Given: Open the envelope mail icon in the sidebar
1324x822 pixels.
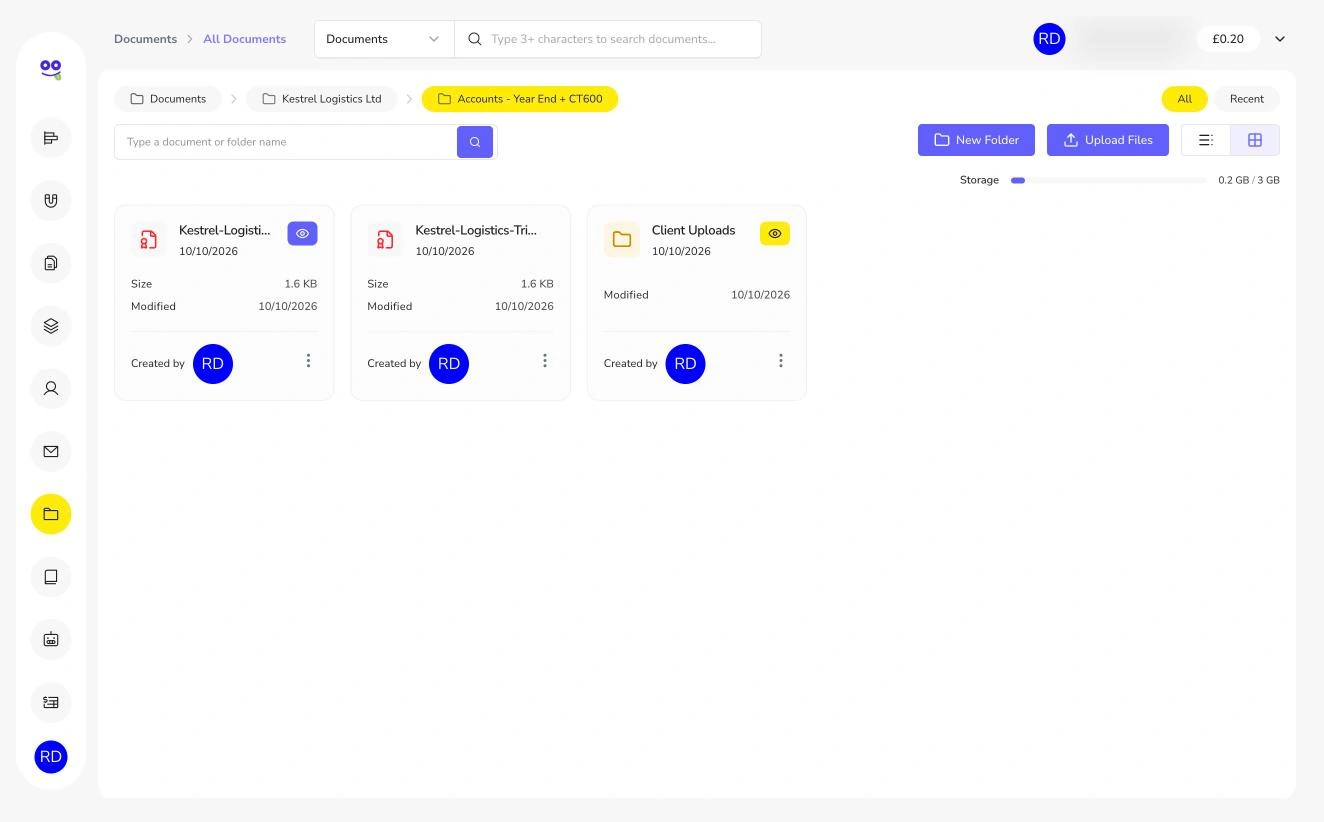Looking at the screenshot, I should (51, 451).
